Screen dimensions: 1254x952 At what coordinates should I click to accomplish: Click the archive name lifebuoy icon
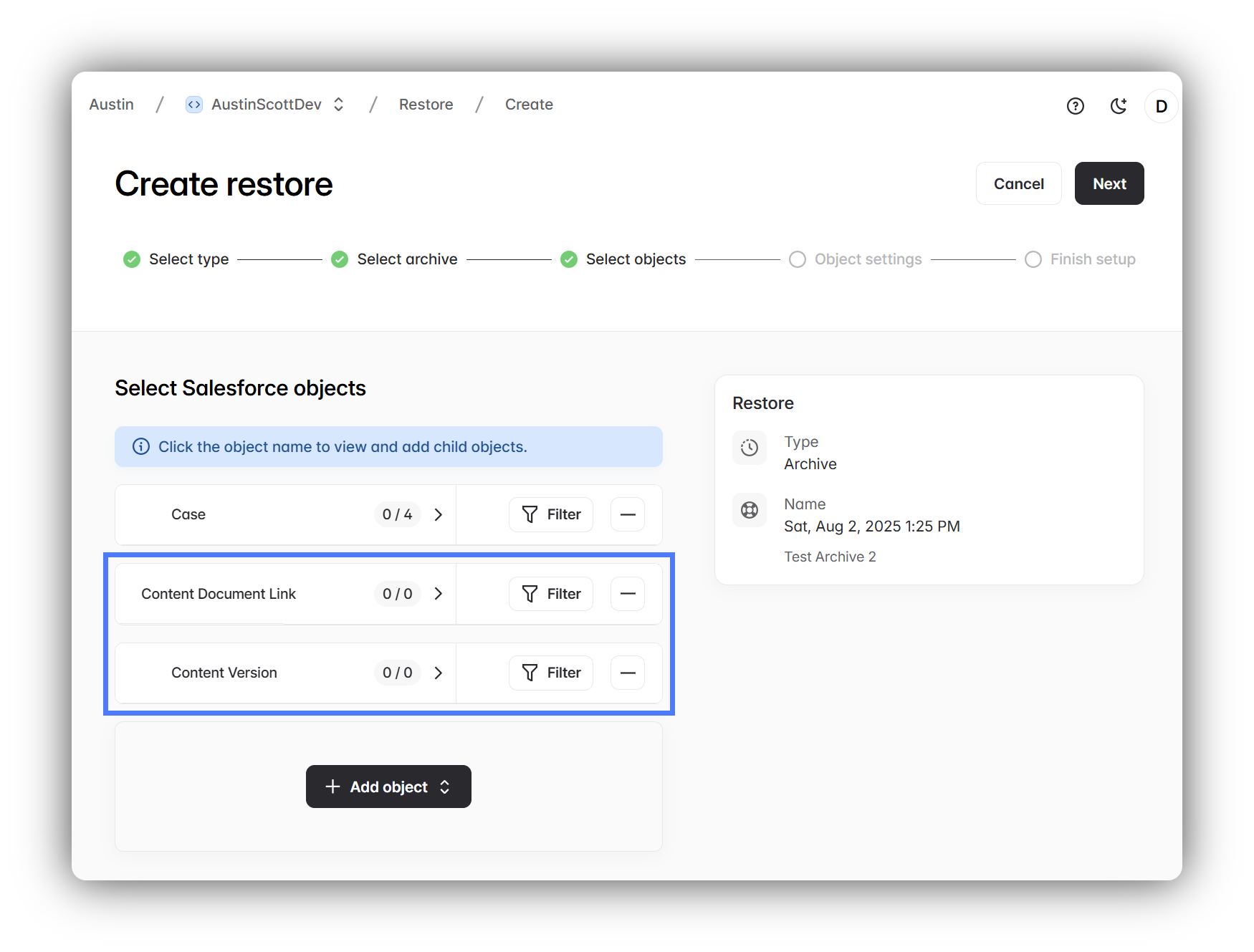coord(750,510)
